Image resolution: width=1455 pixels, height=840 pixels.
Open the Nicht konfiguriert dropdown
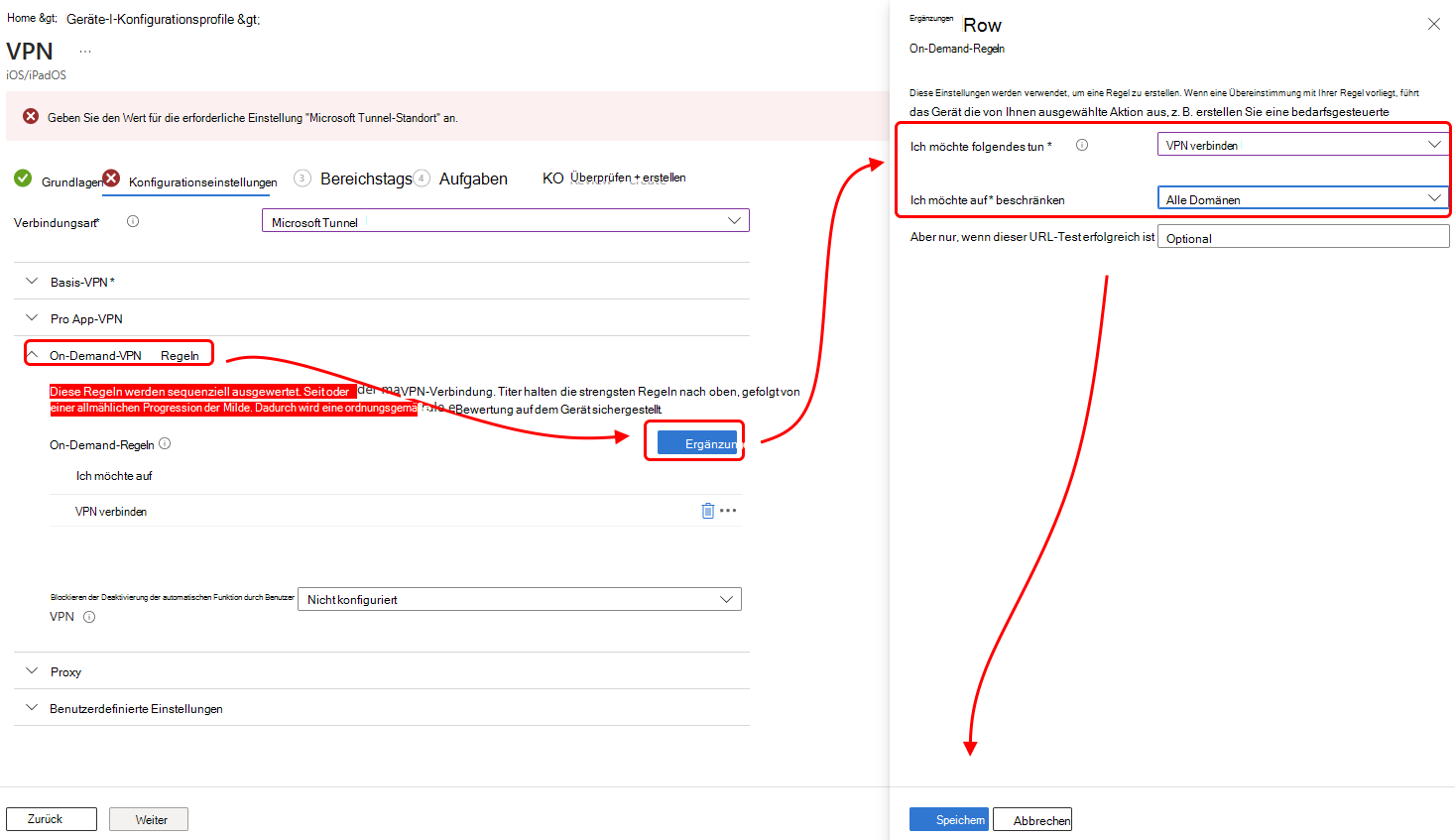[520, 599]
